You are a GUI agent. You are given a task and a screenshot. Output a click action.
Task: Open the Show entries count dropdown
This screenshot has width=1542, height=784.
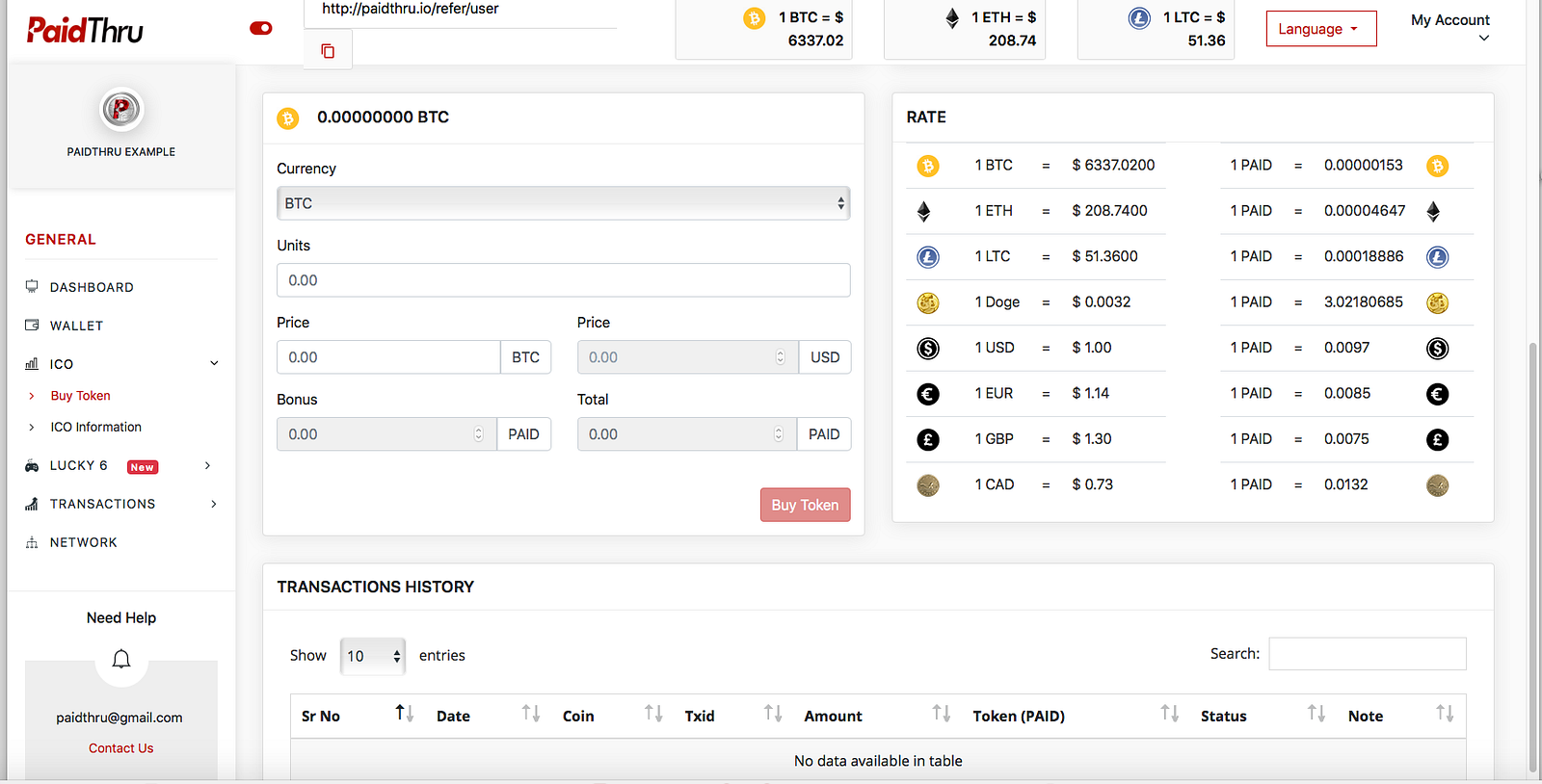(x=373, y=656)
